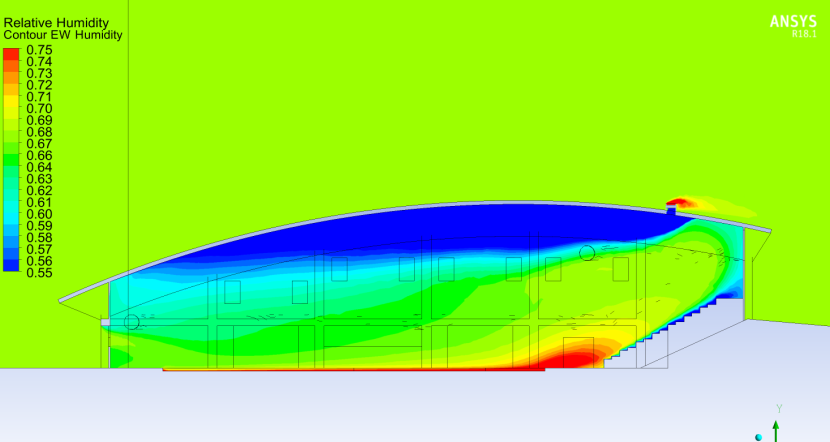830x442 pixels.
Task: Click the 0.61 legend value
Action: point(39,202)
